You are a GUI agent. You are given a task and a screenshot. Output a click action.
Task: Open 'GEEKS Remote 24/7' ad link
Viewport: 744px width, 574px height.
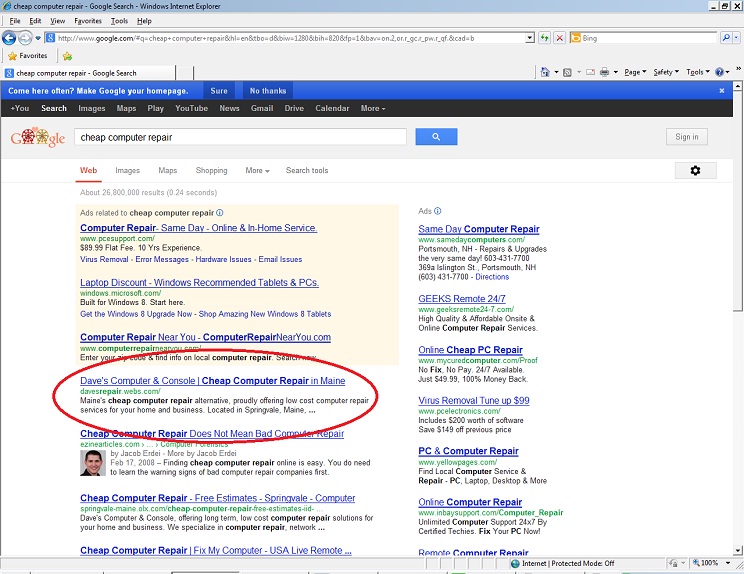pos(462,299)
